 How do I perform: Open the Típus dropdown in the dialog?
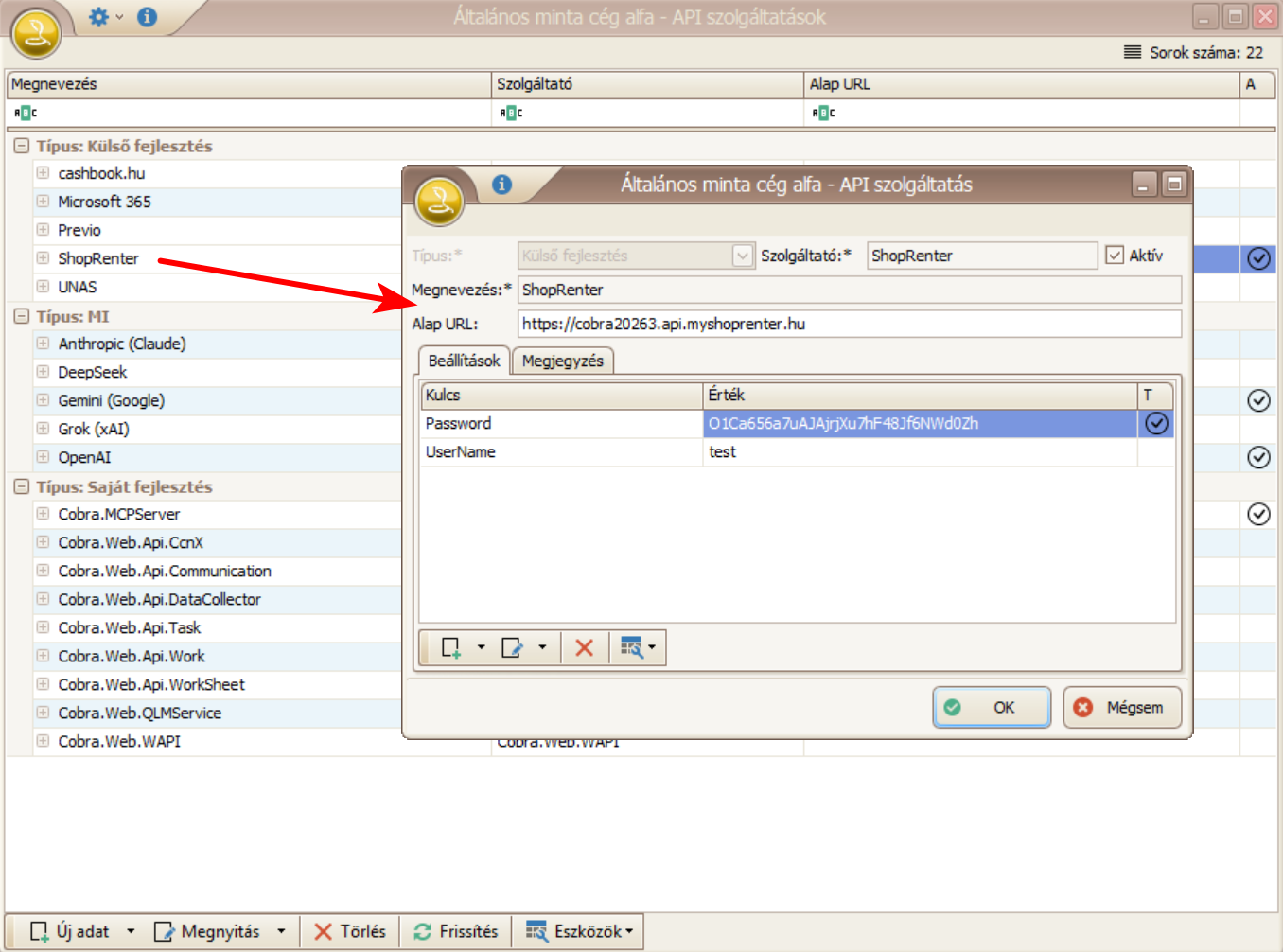click(x=743, y=256)
